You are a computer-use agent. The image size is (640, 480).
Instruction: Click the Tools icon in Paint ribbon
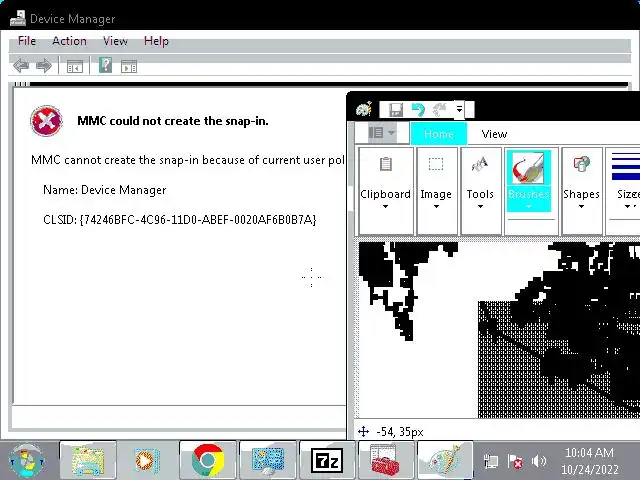coord(480,164)
